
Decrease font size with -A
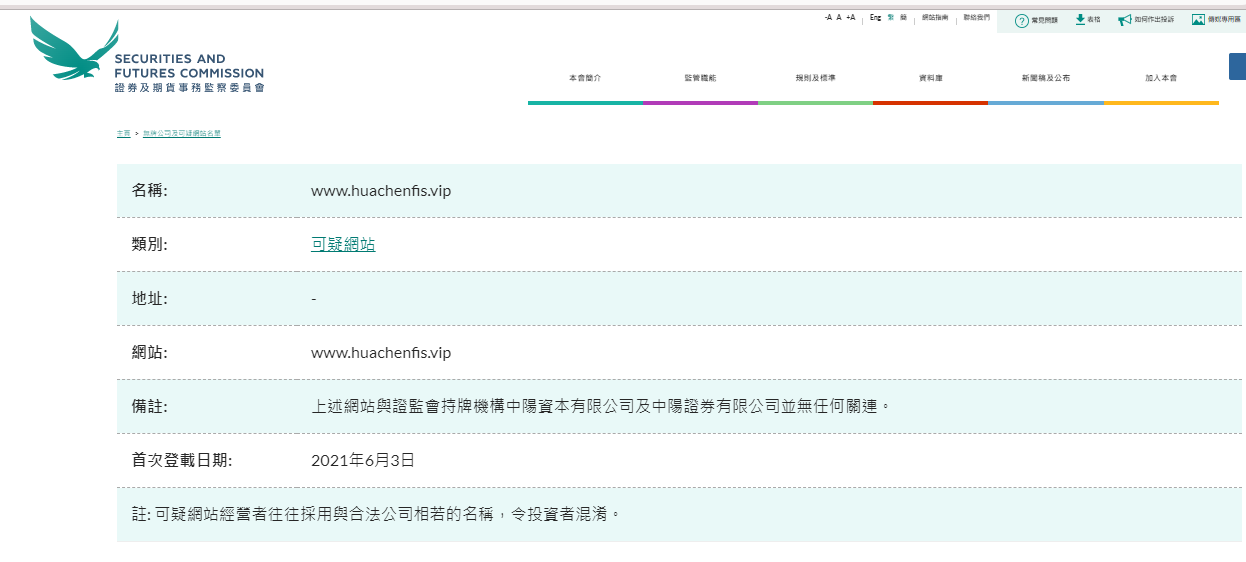tap(828, 18)
